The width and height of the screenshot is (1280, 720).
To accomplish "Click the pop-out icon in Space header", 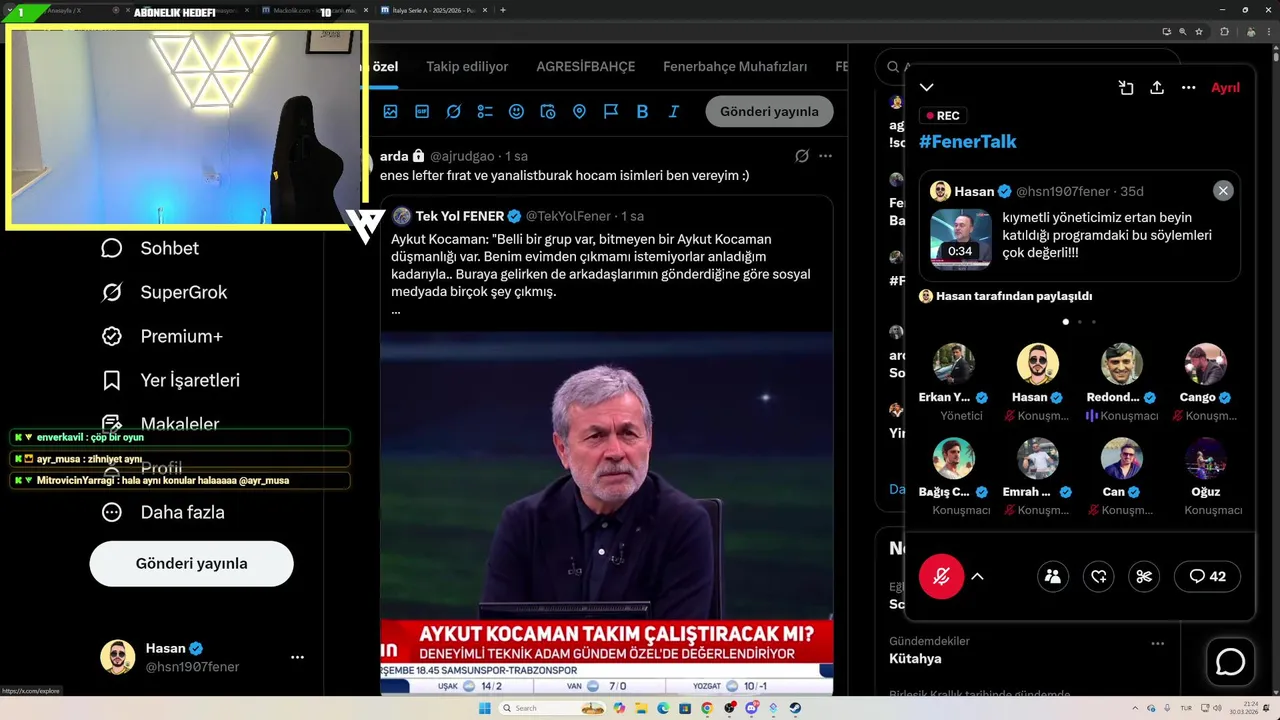I will 1126,88.
